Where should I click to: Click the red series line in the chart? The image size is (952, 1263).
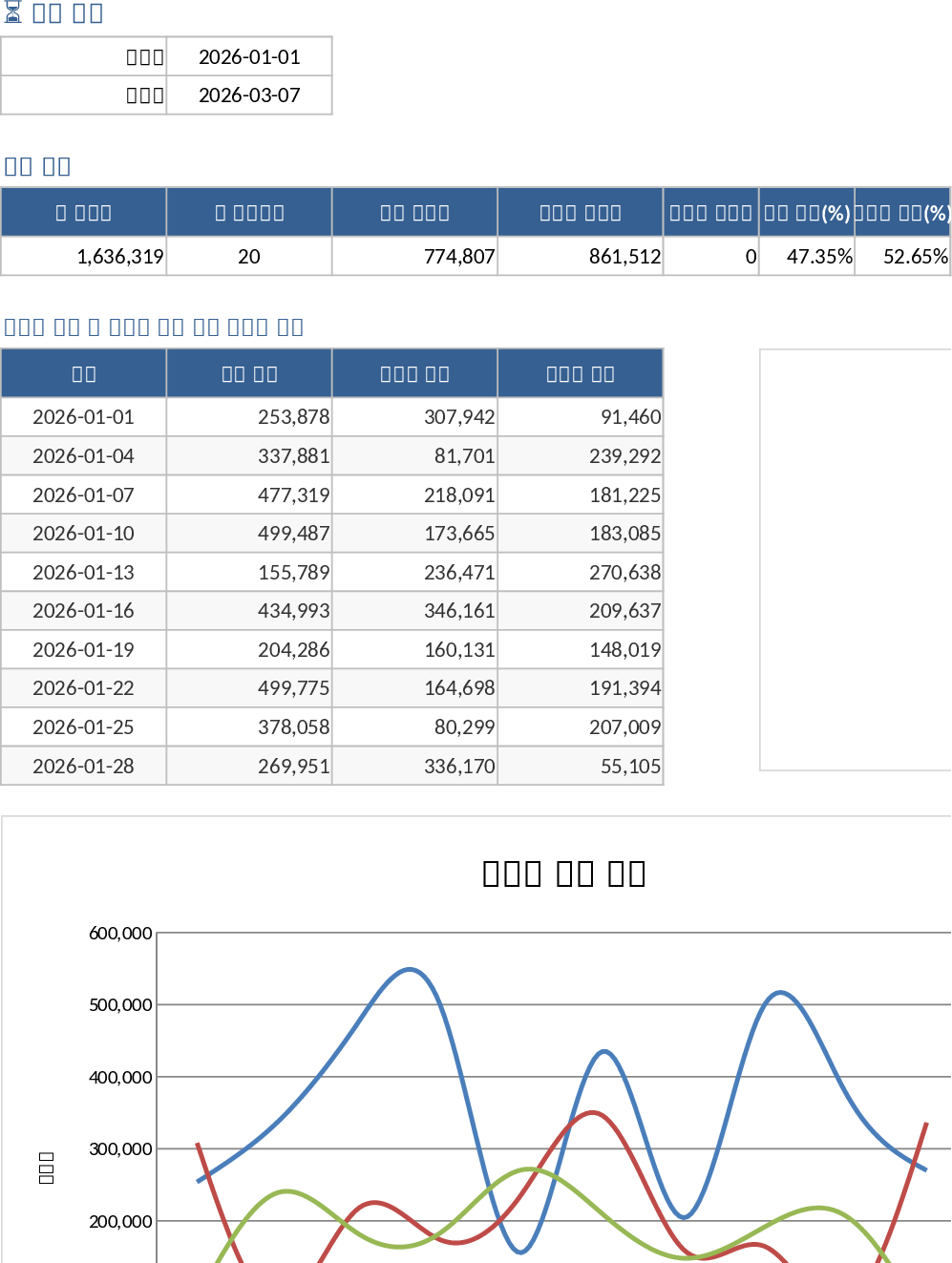click(594, 1113)
